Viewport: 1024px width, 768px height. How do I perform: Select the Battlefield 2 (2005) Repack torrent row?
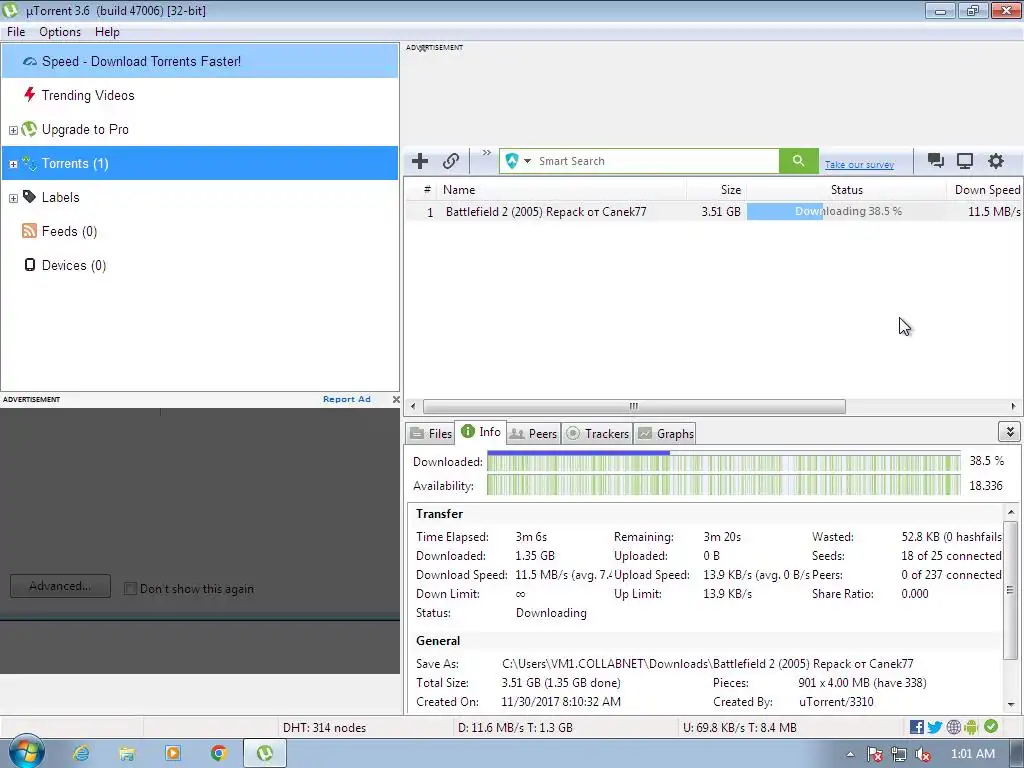(713, 212)
